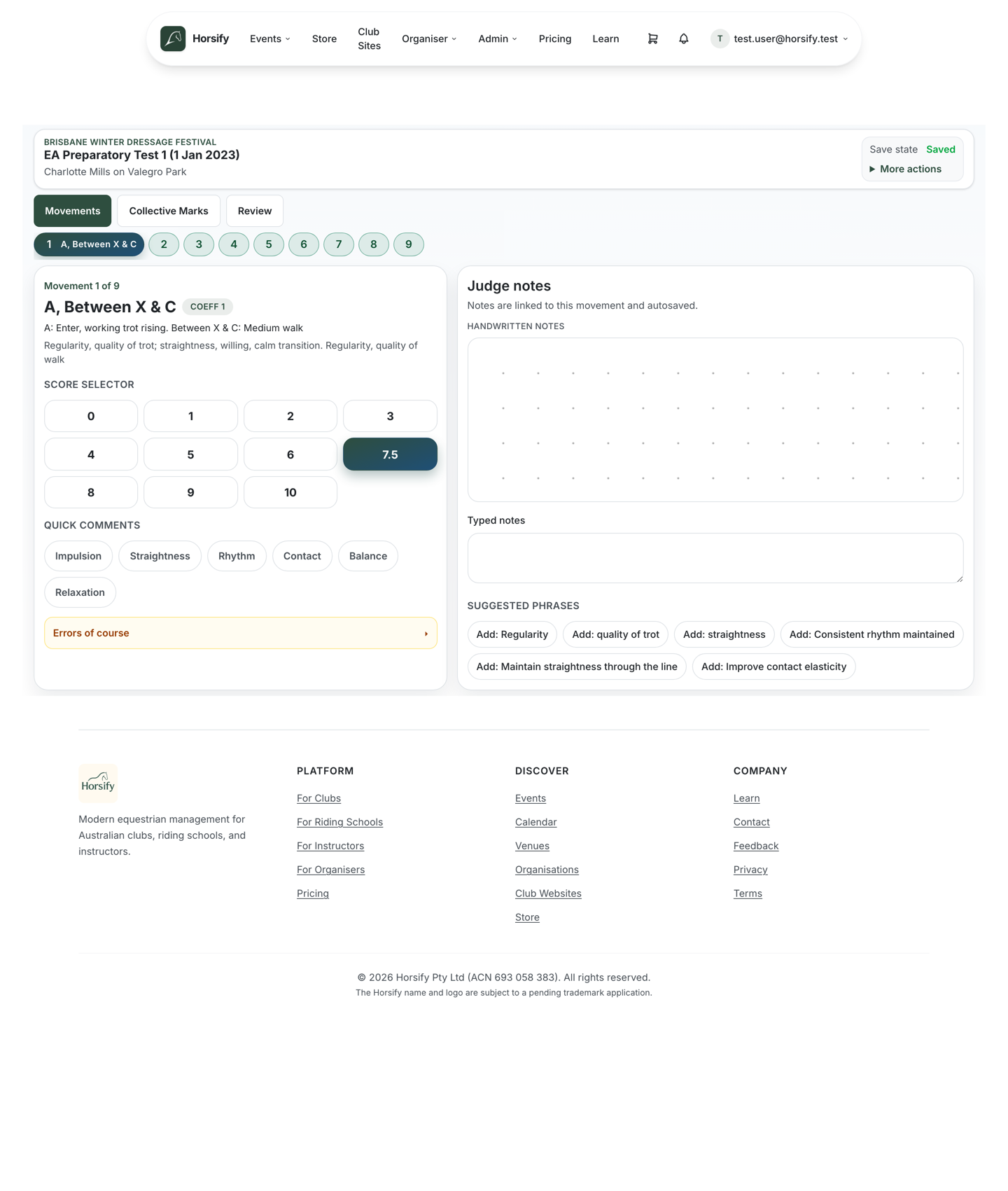Expand Errors of course section
Image resolution: width=1008 pixels, height=1191 pixels.
pyautogui.click(x=241, y=633)
